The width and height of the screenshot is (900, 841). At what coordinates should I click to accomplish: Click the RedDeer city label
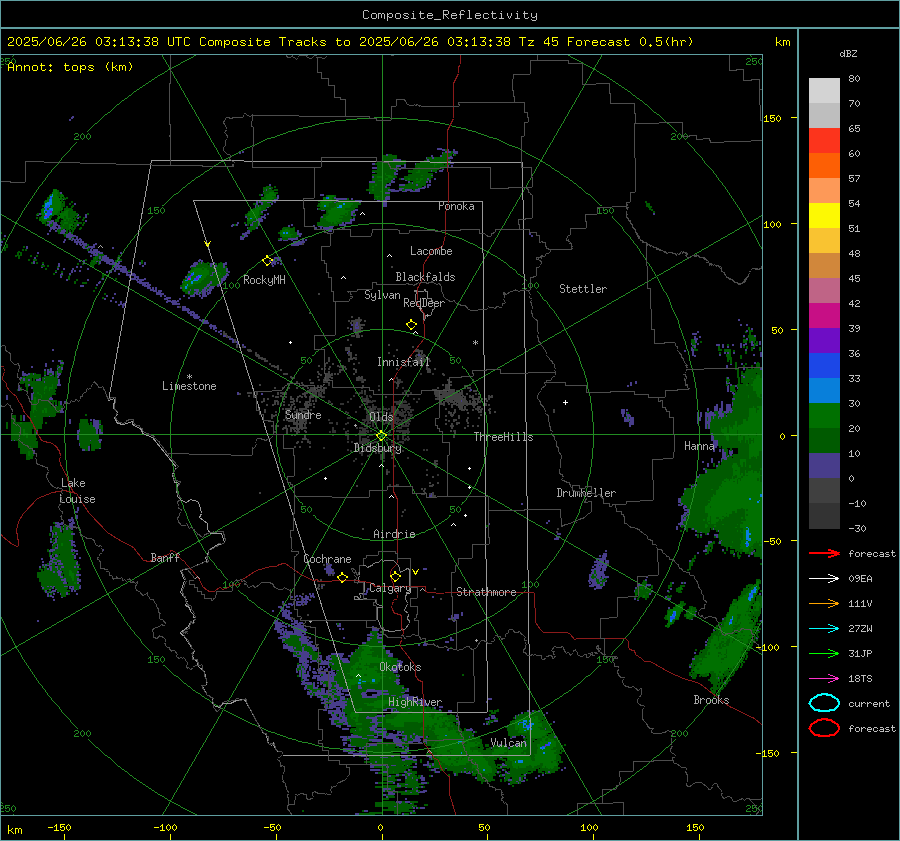pos(424,303)
